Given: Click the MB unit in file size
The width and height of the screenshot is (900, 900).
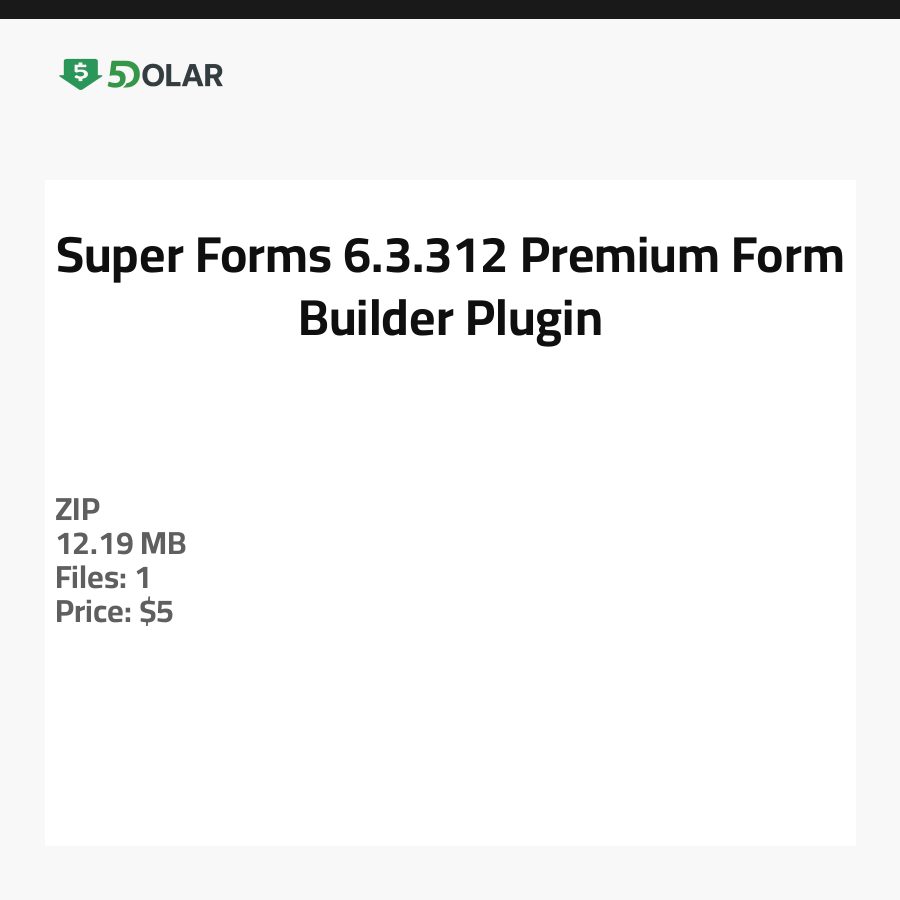Looking at the screenshot, I should (x=163, y=544).
